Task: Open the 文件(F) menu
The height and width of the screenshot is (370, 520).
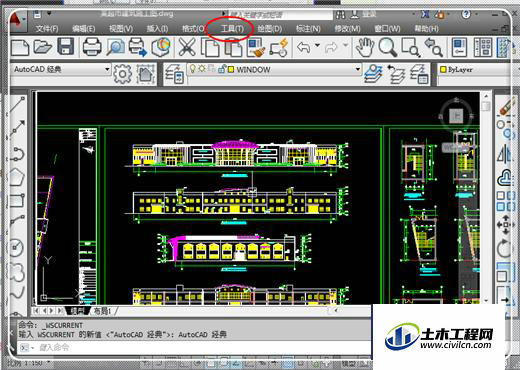Action: pos(47,29)
